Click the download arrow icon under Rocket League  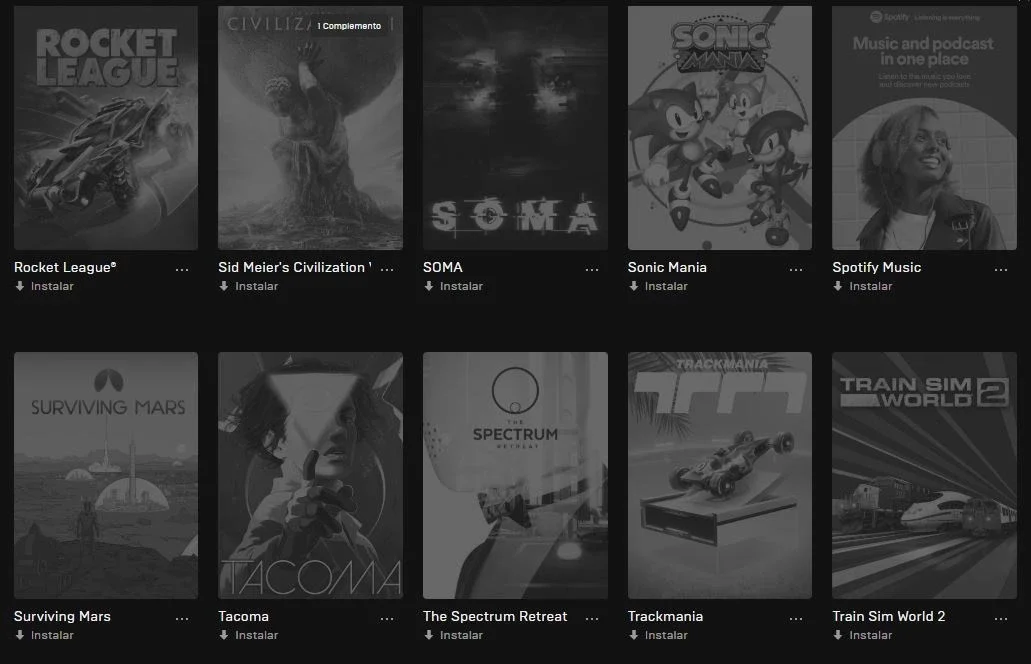pyautogui.click(x=20, y=286)
